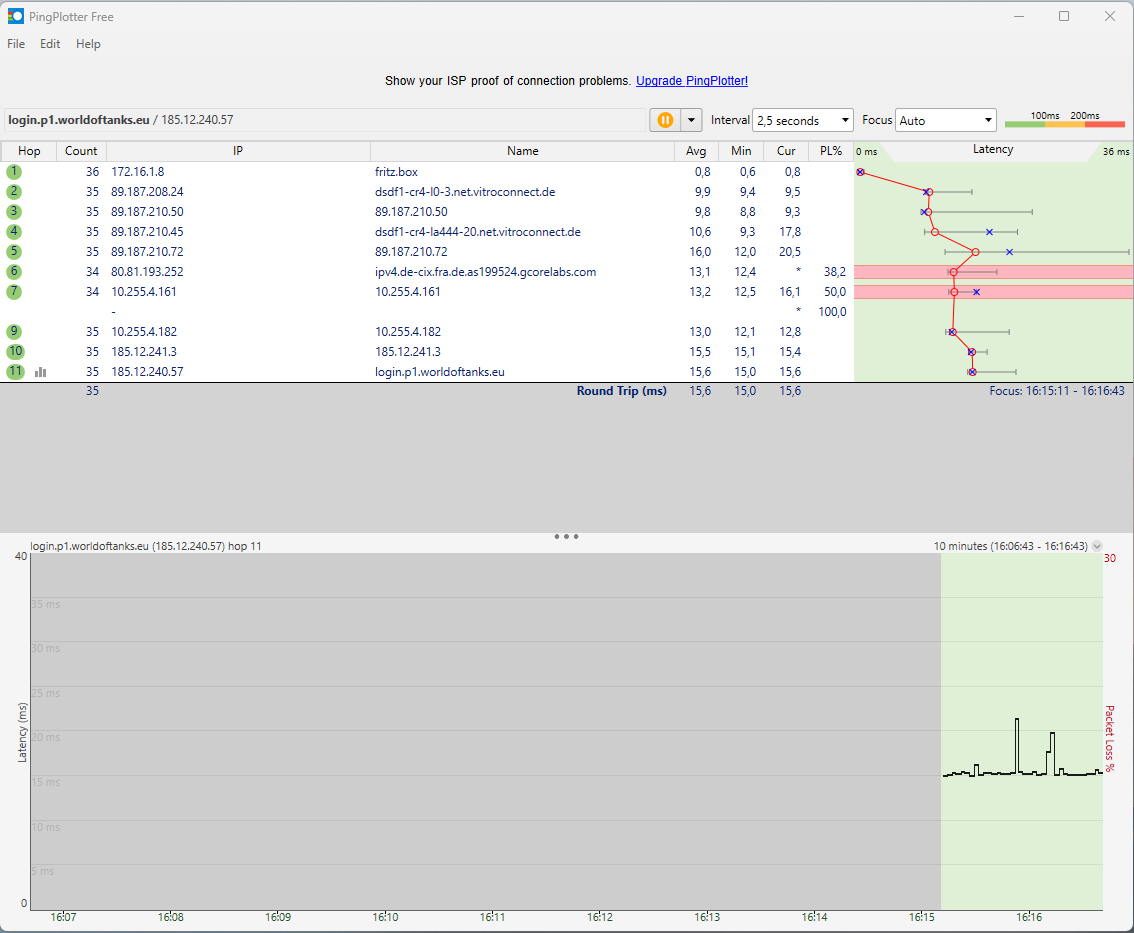Click the Cur column header

pyautogui.click(x=786, y=150)
